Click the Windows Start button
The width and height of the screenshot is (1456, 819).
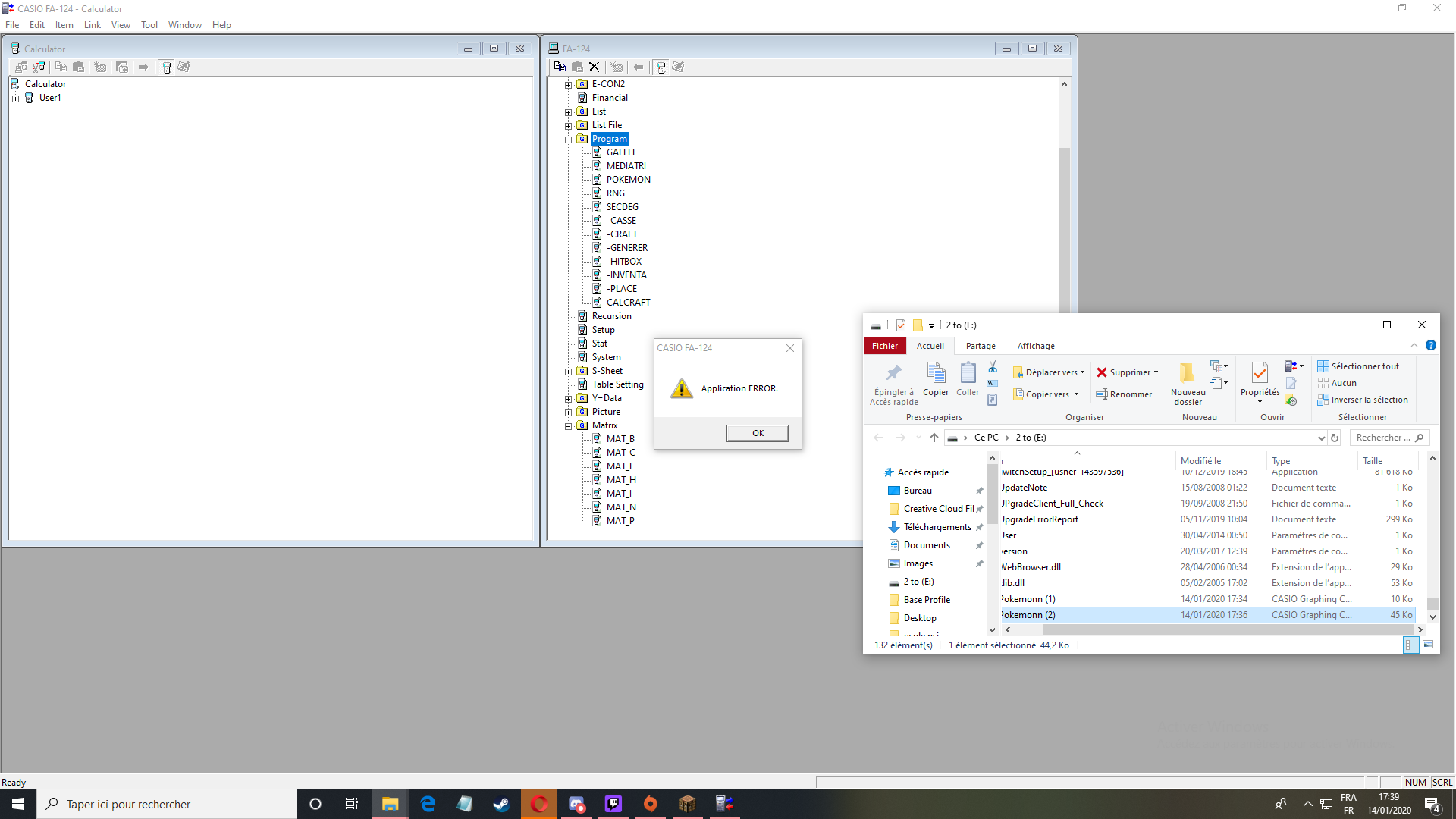18,804
